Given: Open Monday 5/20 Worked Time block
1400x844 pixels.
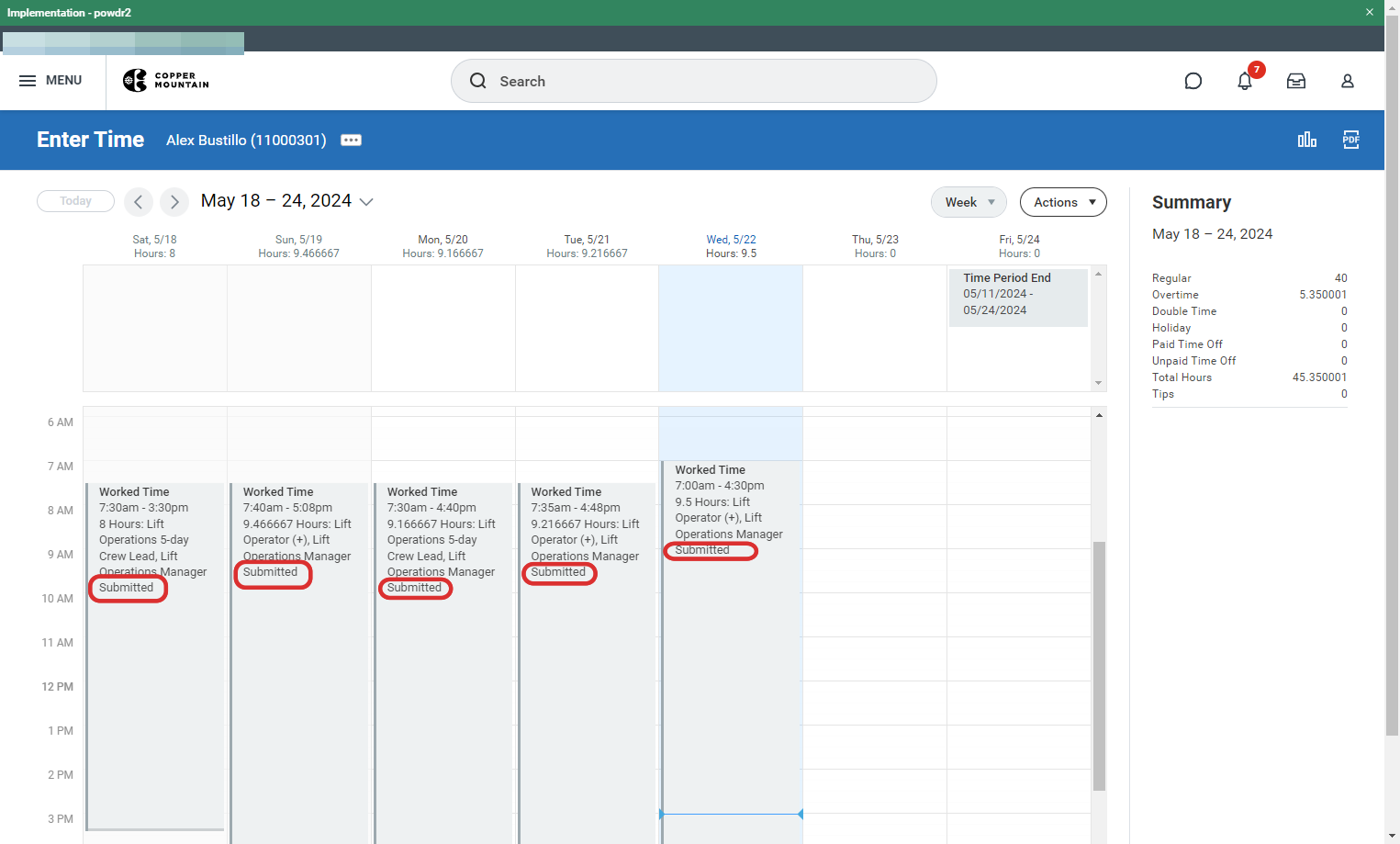Looking at the screenshot, I should (x=443, y=663).
